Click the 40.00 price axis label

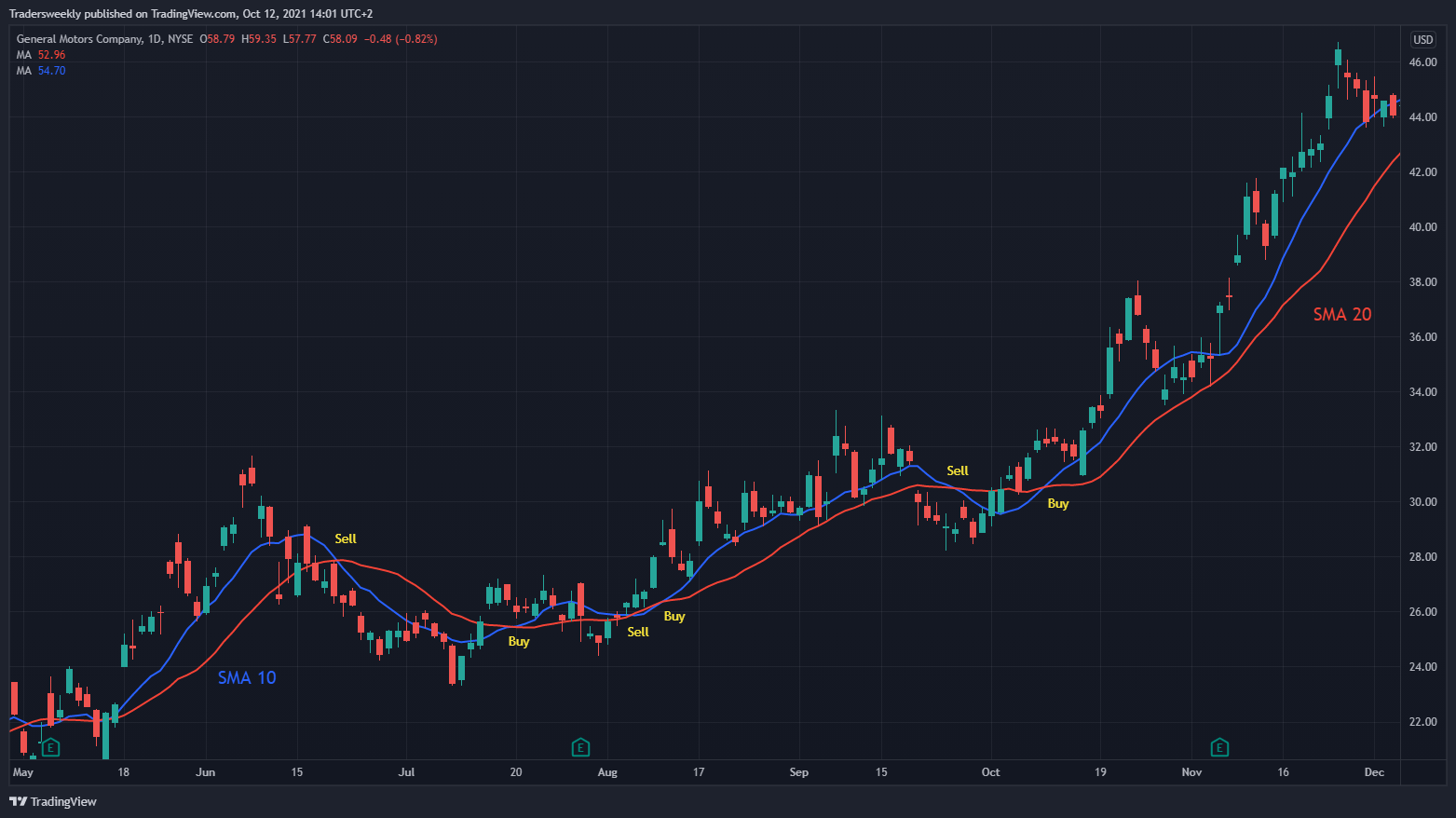(1422, 227)
